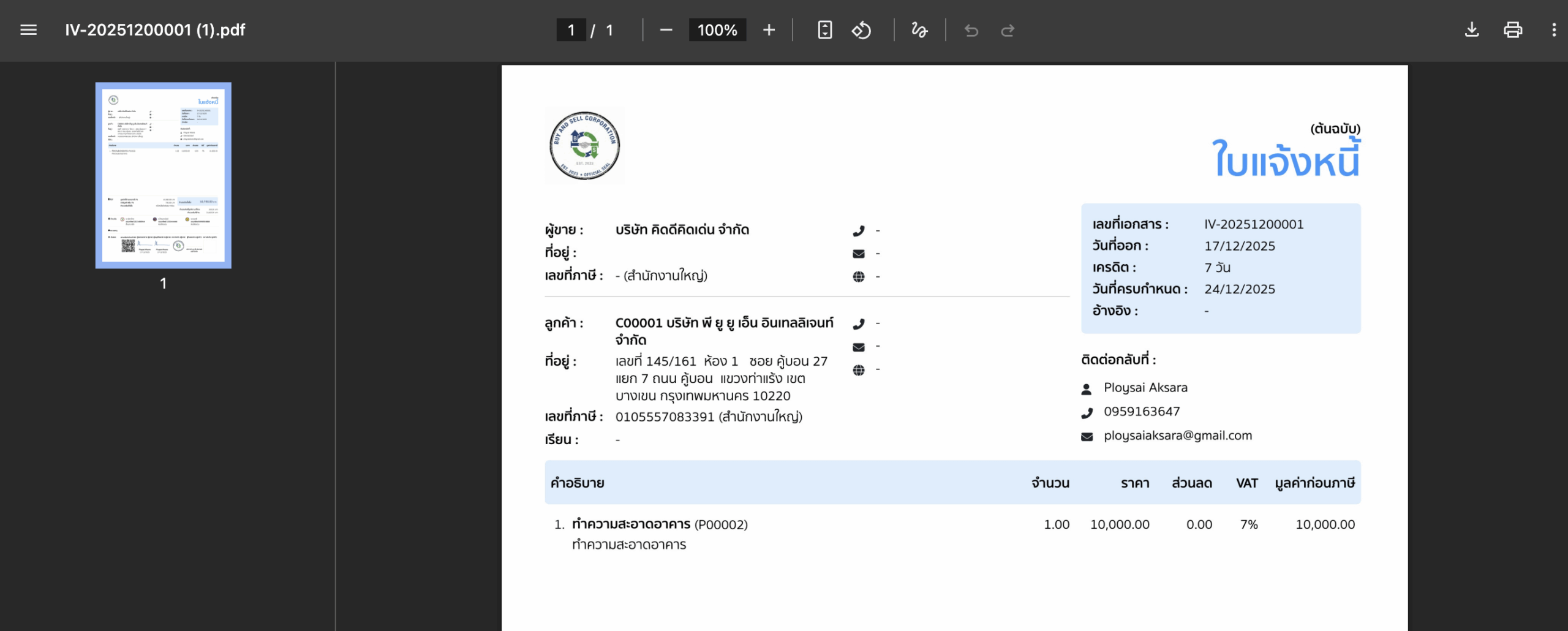Click the Buy and Sell Corporation seal
The height and width of the screenshot is (631, 1568).
(x=583, y=146)
